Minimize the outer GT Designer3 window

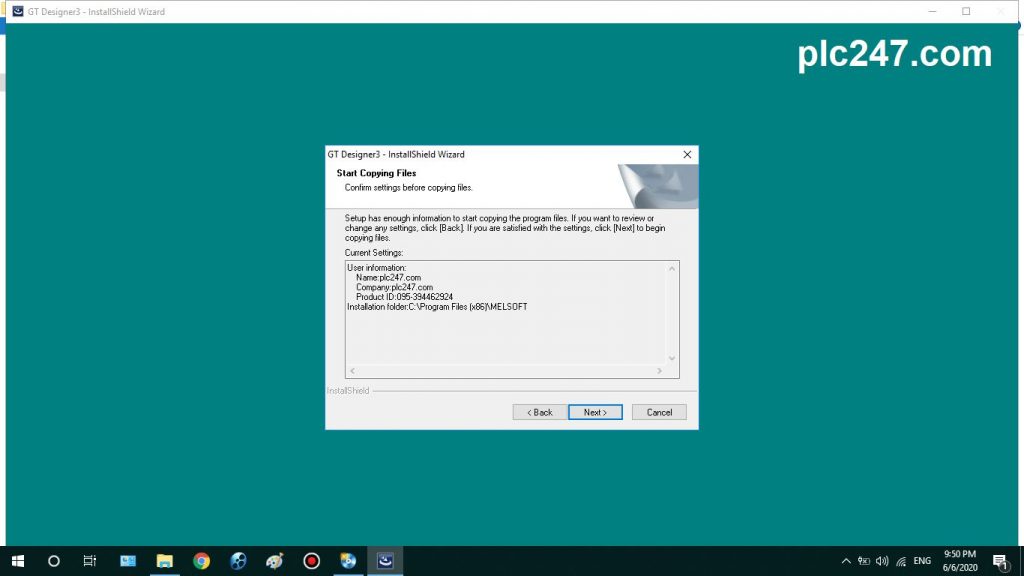(932, 11)
